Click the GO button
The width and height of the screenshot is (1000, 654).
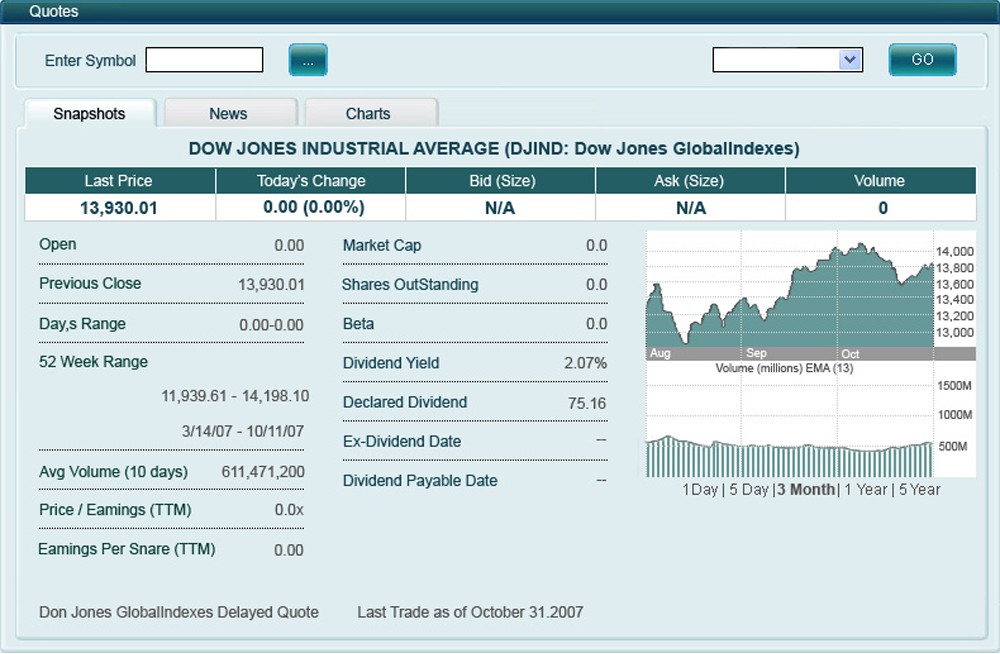point(922,60)
